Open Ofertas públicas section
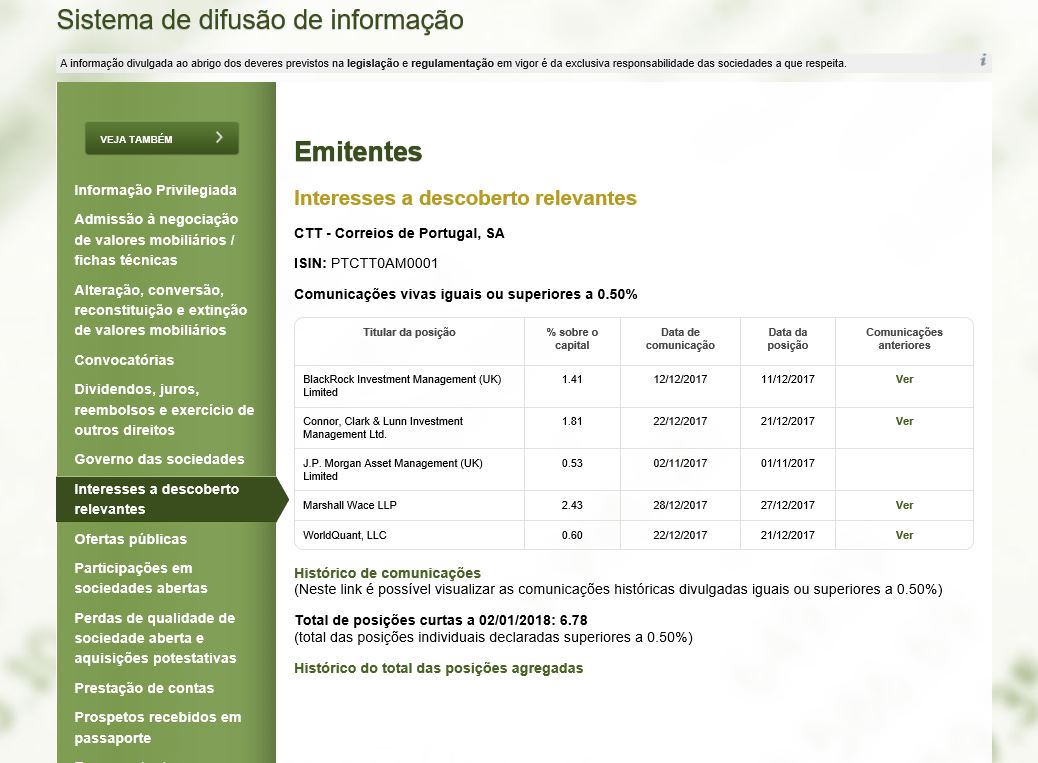The height and width of the screenshot is (763, 1038). click(130, 539)
